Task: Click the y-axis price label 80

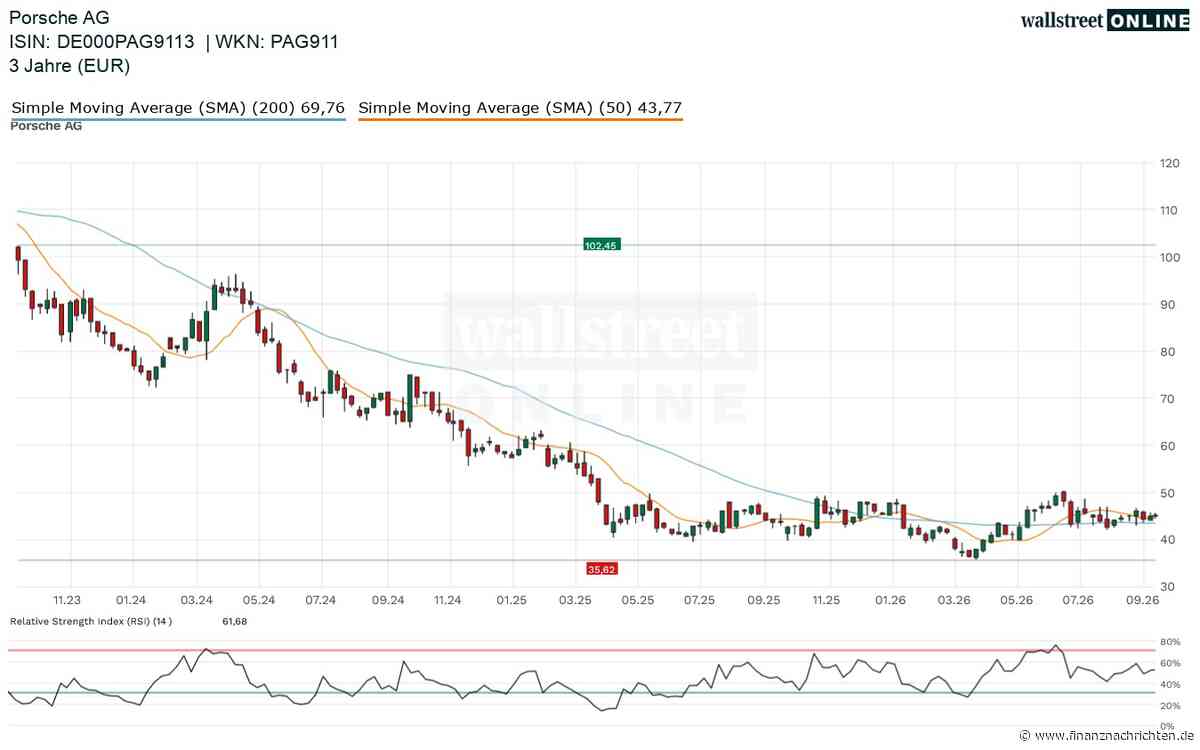Action: pyautogui.click(x=1167, y=351)
